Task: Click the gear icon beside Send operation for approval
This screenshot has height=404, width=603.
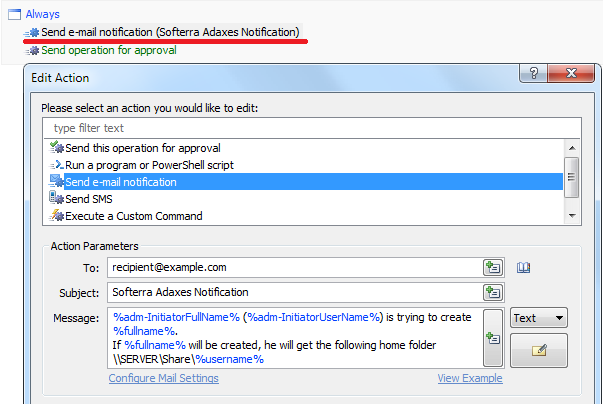Action: [32, 50]
